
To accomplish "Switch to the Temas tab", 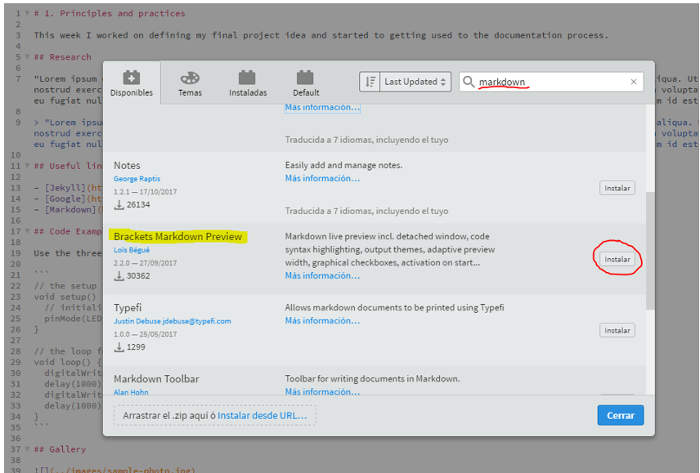I will pyautogui.click(x=190, y=83).
